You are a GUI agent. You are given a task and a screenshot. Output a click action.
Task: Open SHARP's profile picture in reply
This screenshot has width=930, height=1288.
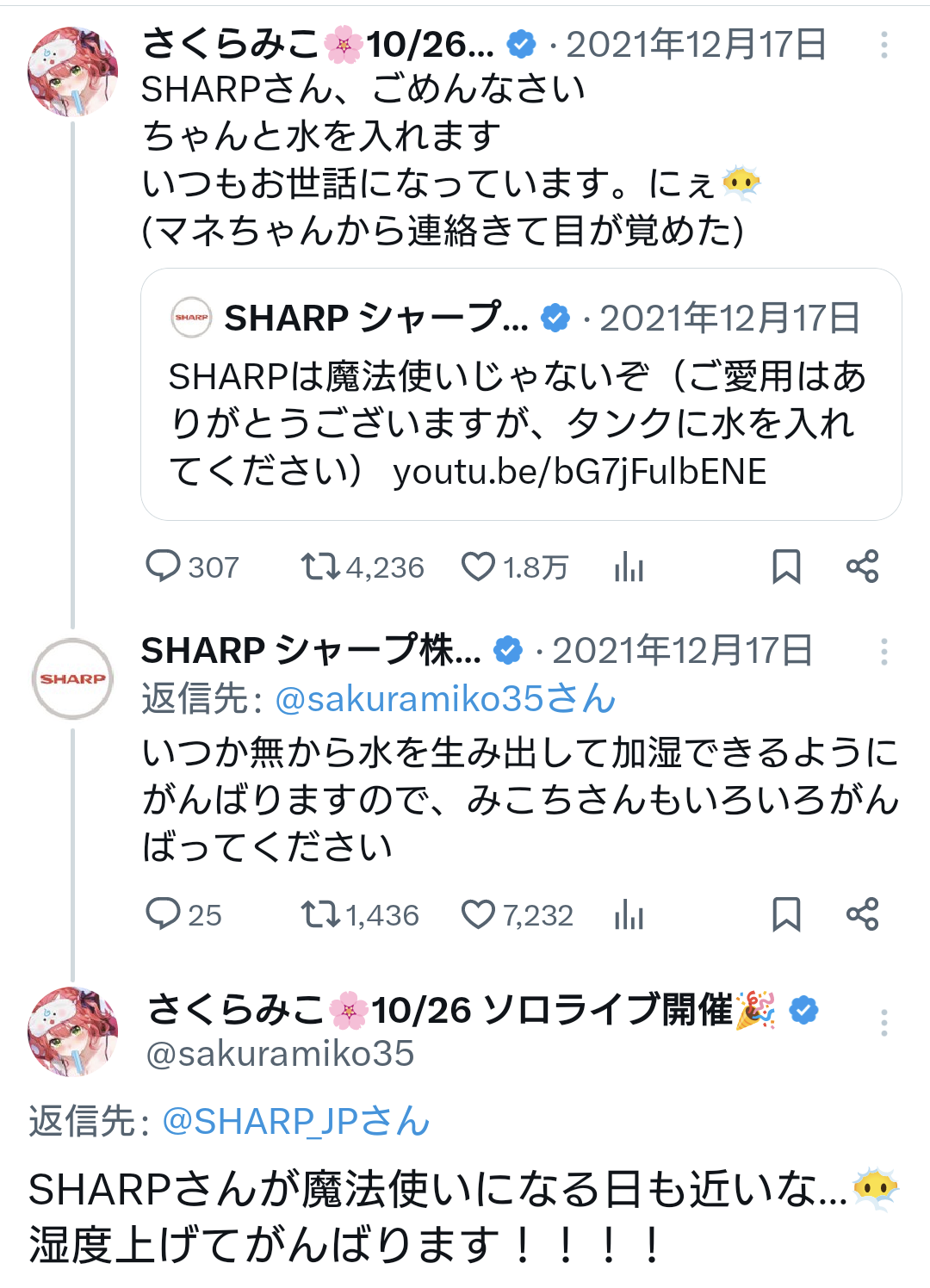[73, 678]
